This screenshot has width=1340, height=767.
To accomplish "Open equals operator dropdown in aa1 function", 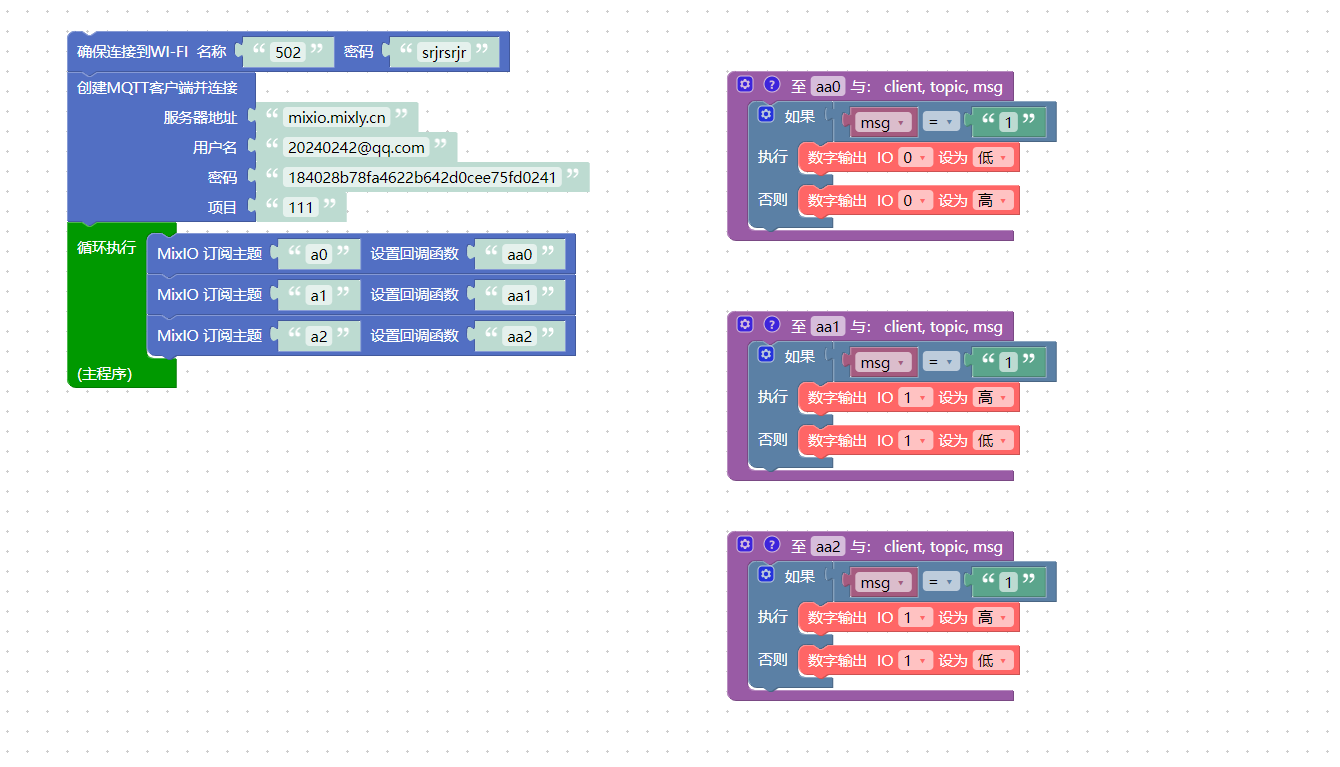I will [x=941, y=363].
